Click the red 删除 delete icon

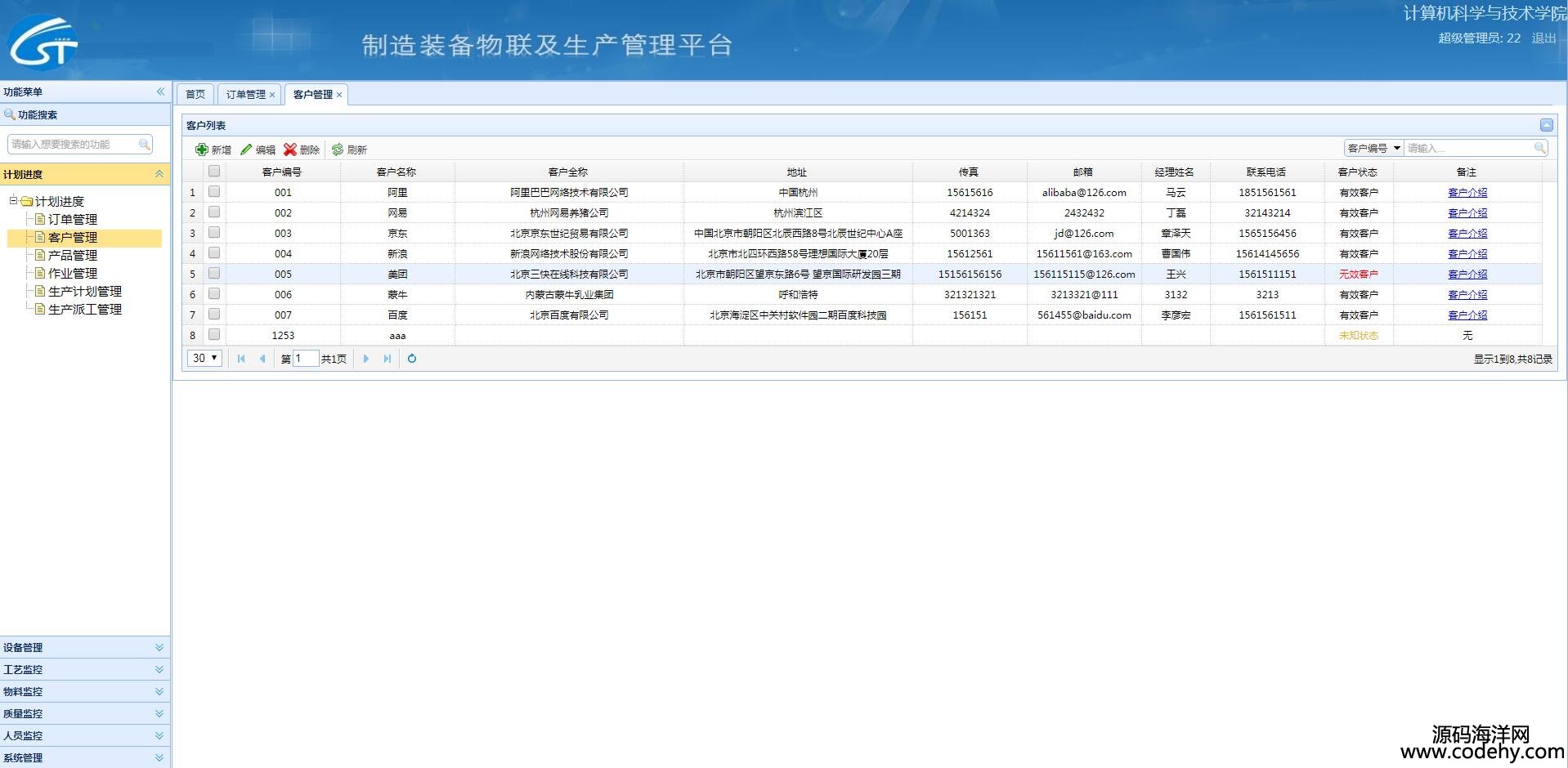pyautogui.click(x=289, y=150)
